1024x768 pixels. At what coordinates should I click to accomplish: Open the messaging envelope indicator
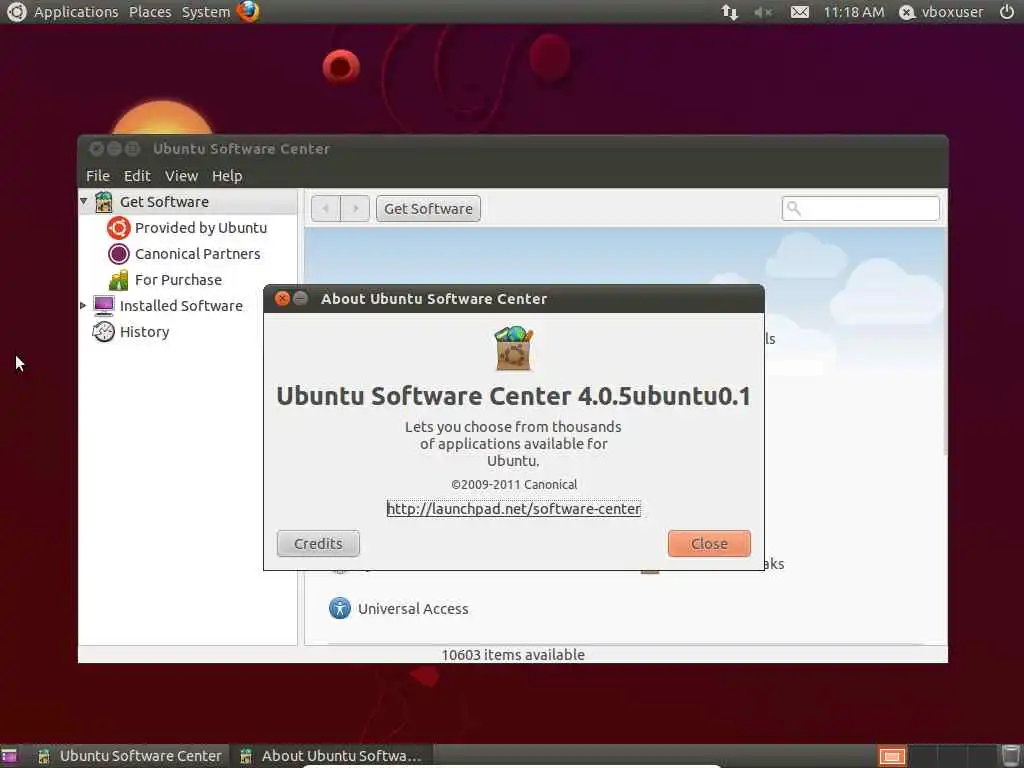click(799, 12)
